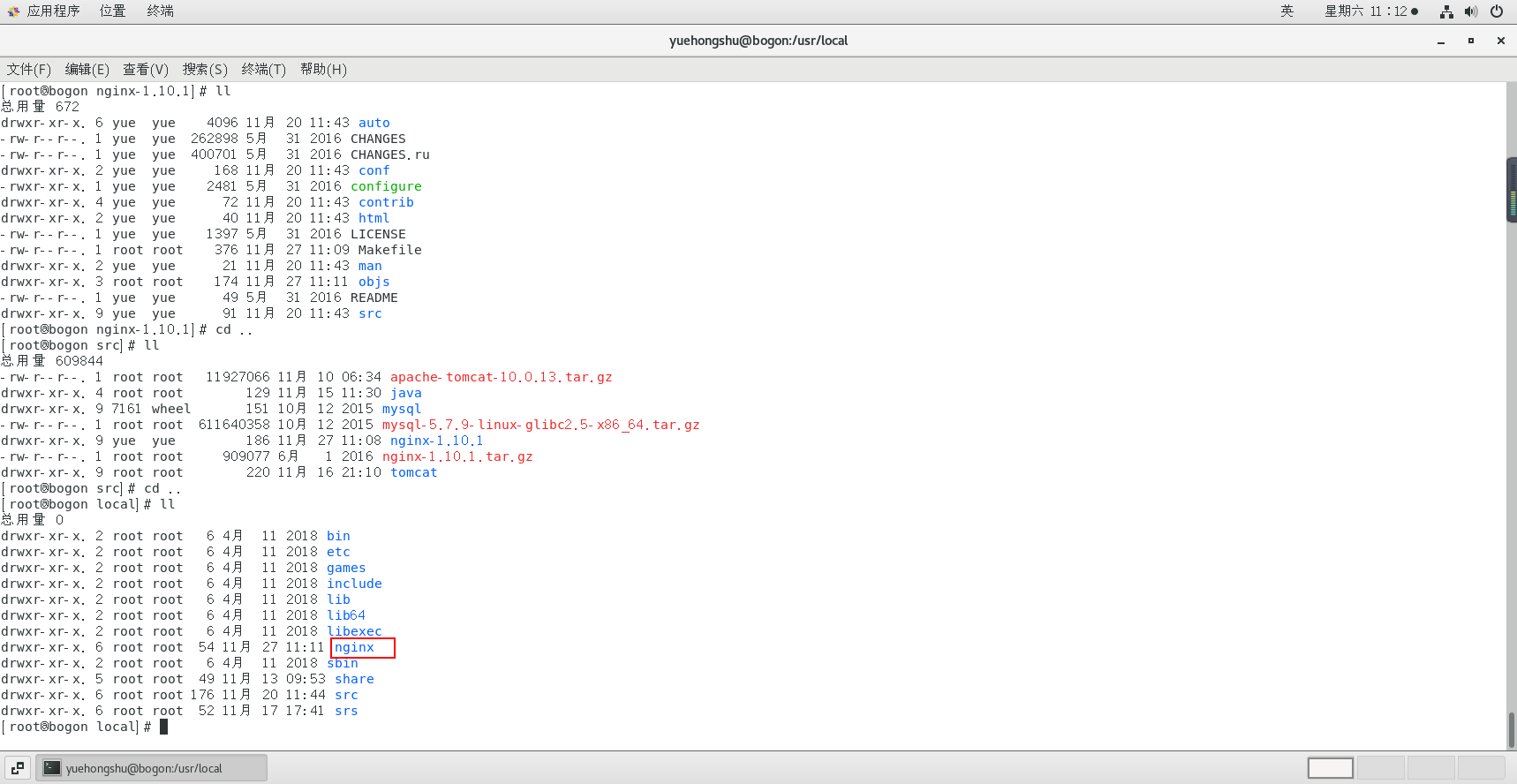Click the README filename

click(374, 298)
